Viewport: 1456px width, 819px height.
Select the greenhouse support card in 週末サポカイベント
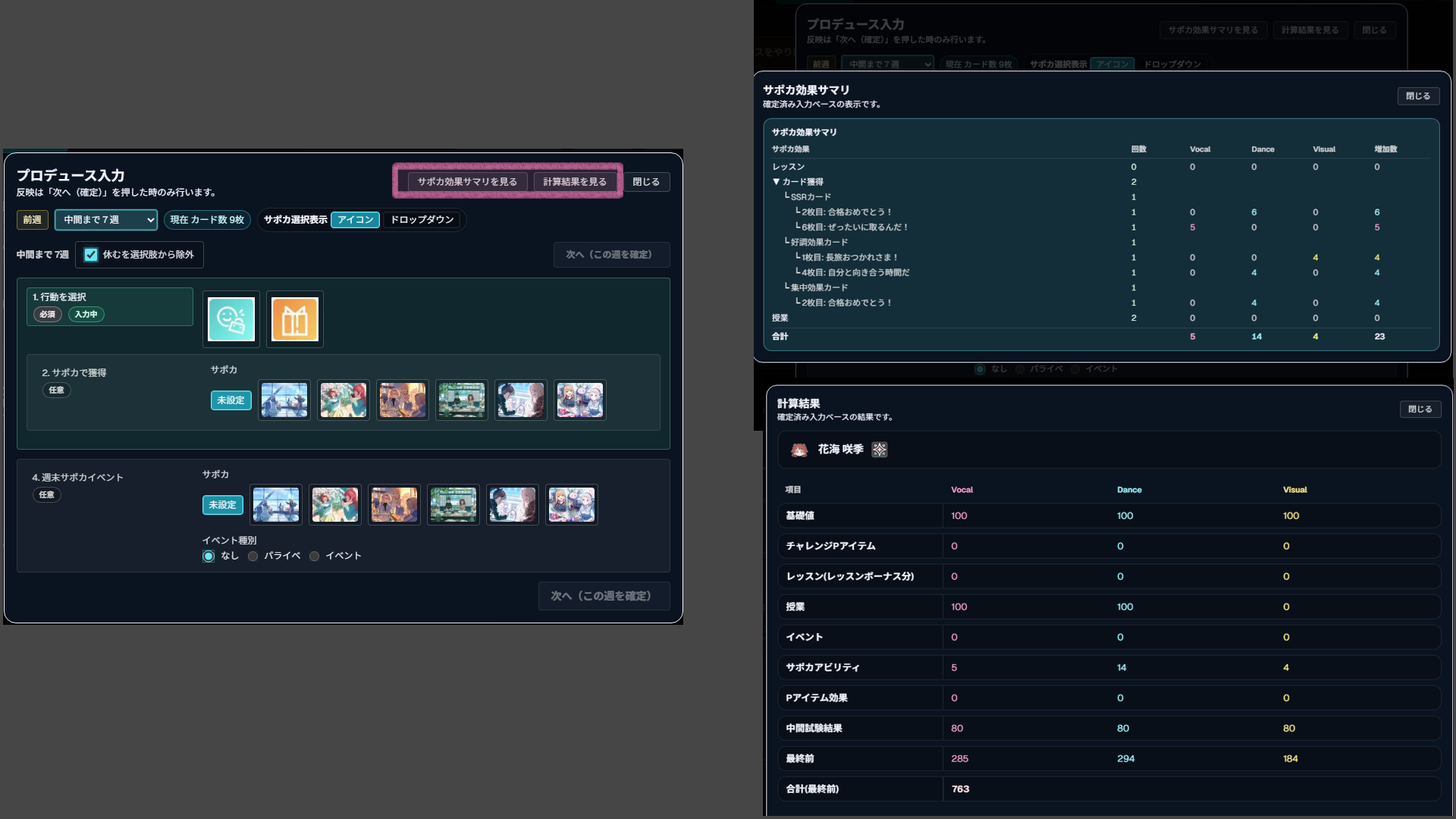click(453, 504)
